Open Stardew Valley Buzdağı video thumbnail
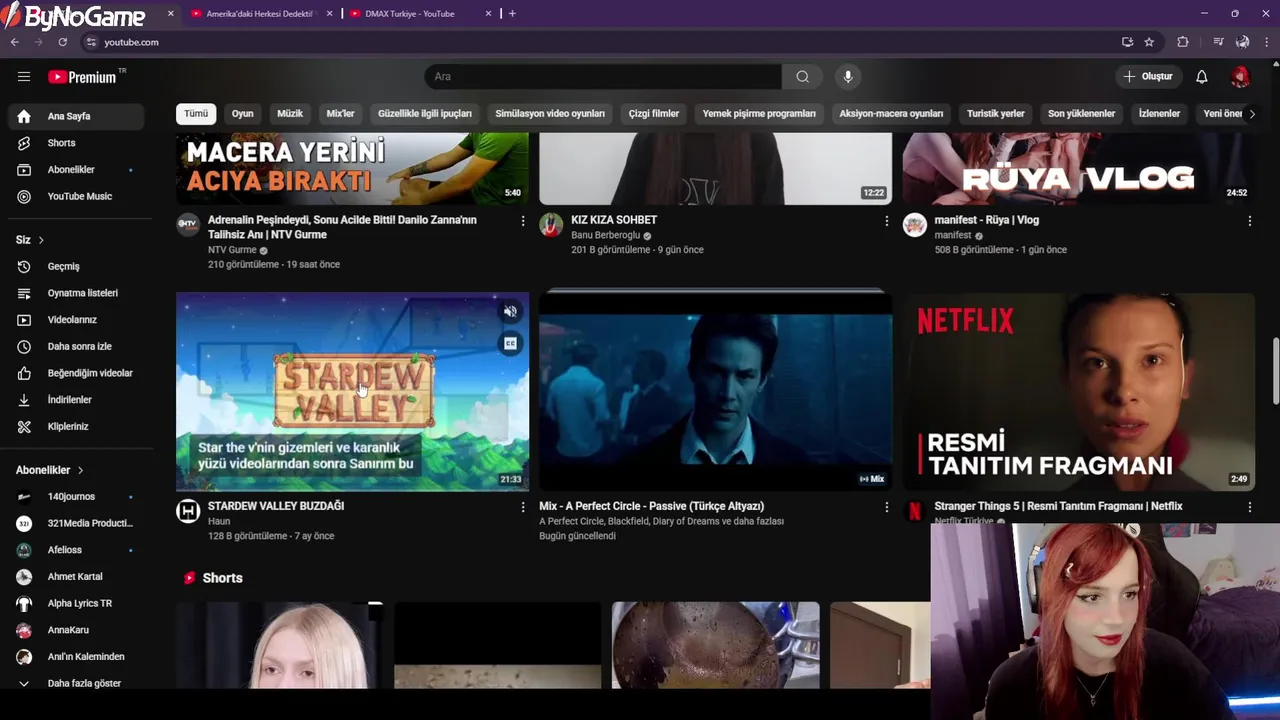The width and height of the screenshot is (1280, 720). 352,392
